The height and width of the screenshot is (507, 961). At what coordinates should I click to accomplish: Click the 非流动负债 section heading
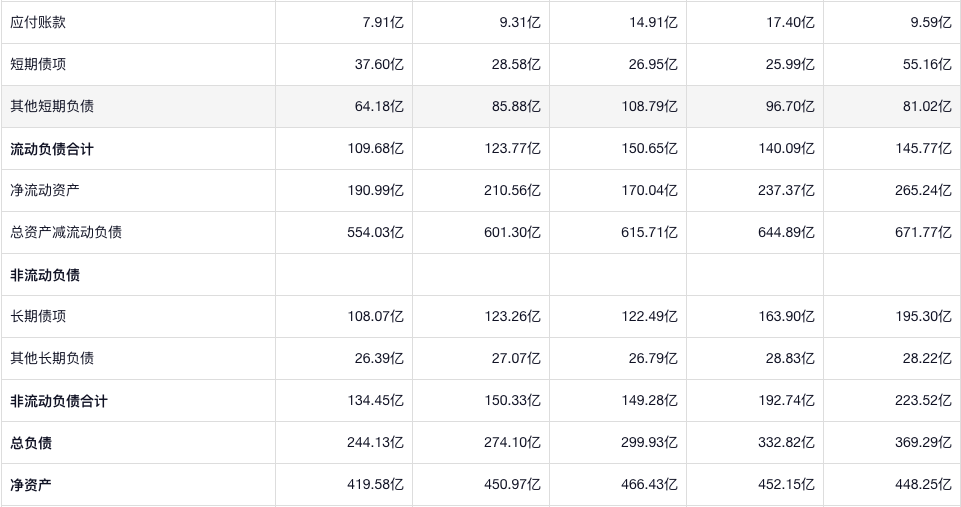pyautogui.click(x=45, y=275)
